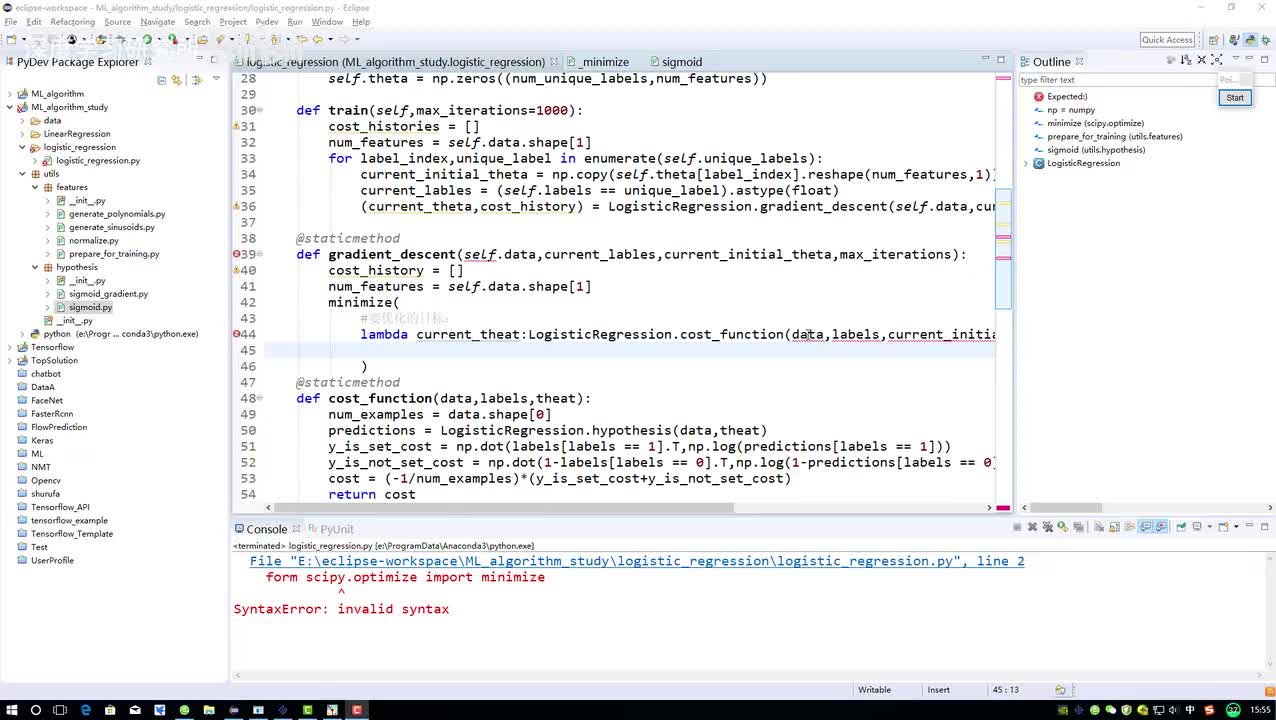The image size is (1276, 720).
Task: Toggle code folding at line 30
Action: [260, 110]
